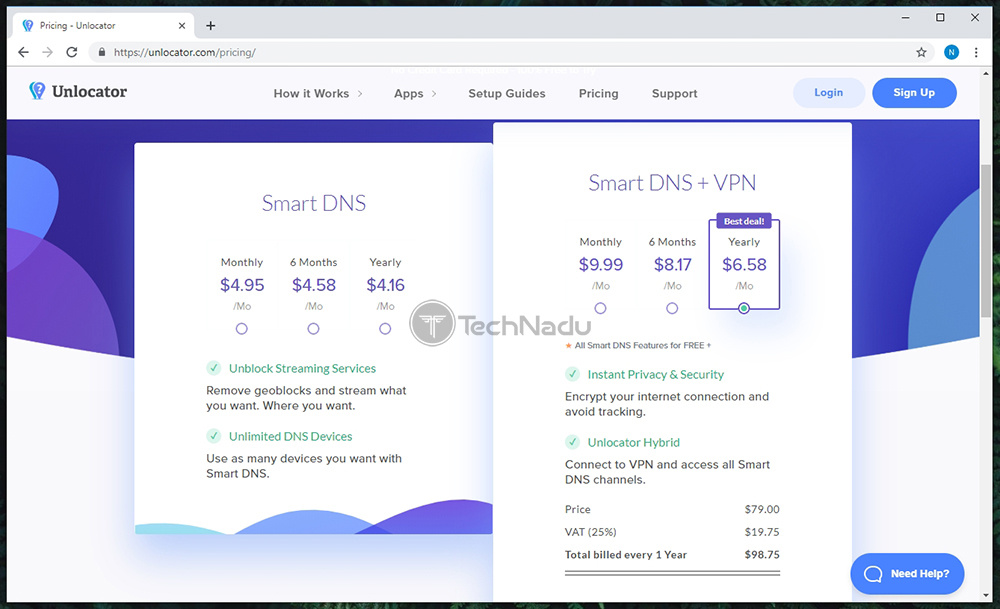Minimize the Chrome window
Image resolution: width=1000 pixels, height=609 pixels.
click(x=905, y=18)
